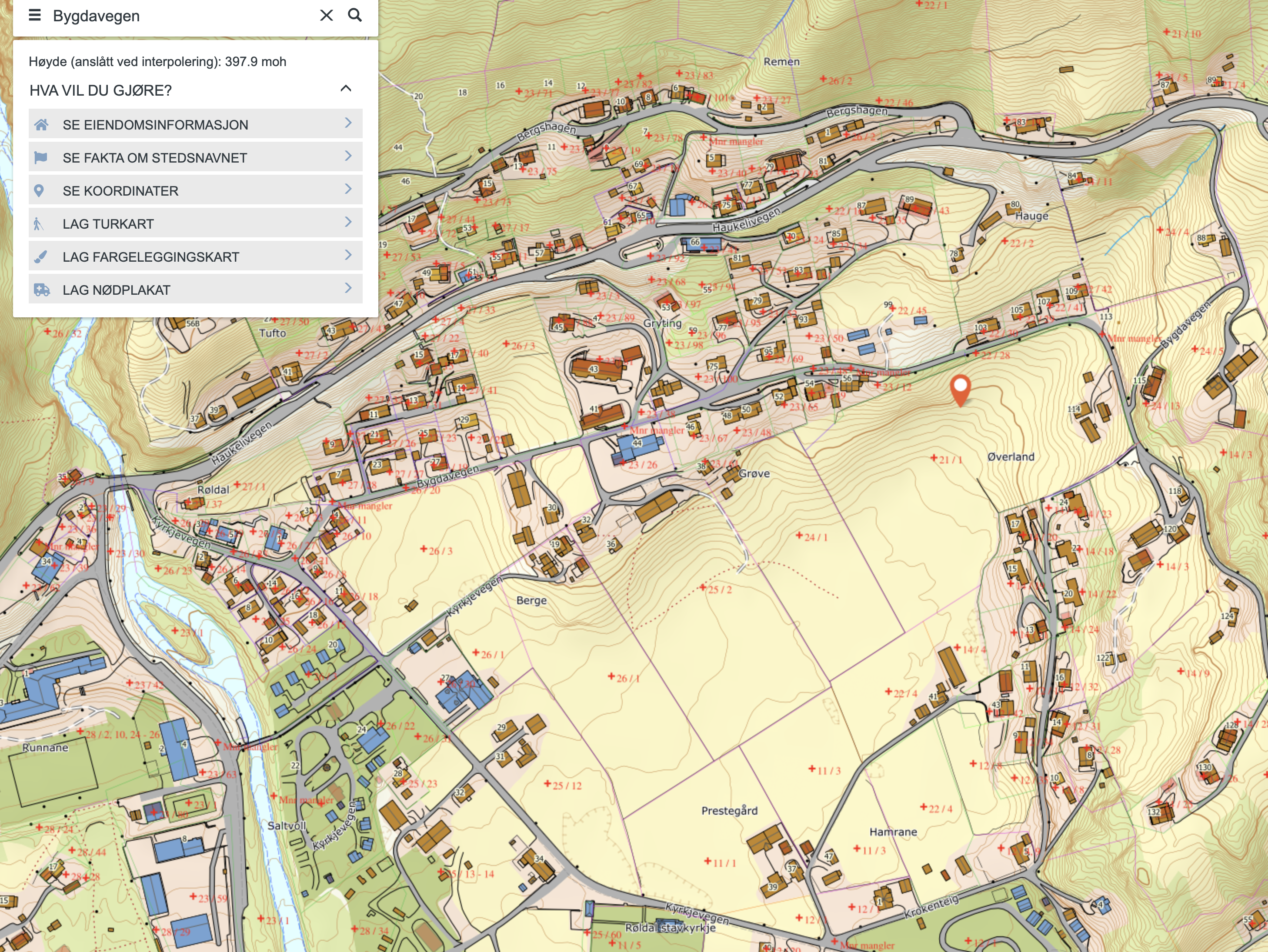Expand Se eiendomsinformasjon with its chevron
The image size is (1268, 952).
(348, 123)
